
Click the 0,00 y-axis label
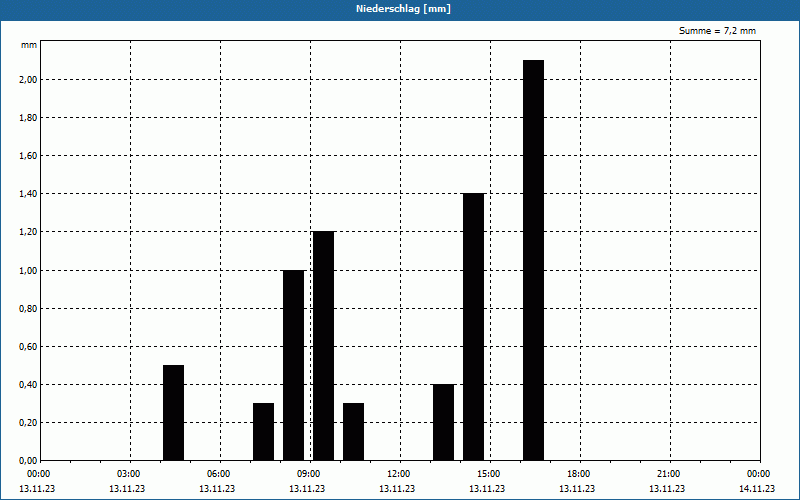[x=29, y=461]
